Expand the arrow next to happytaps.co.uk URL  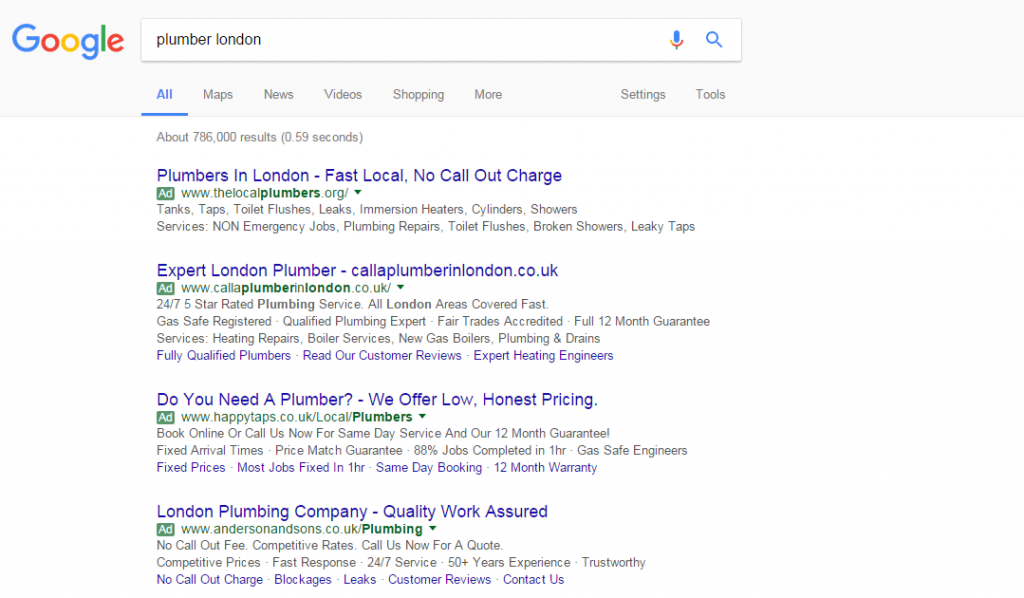click(422, 417)
